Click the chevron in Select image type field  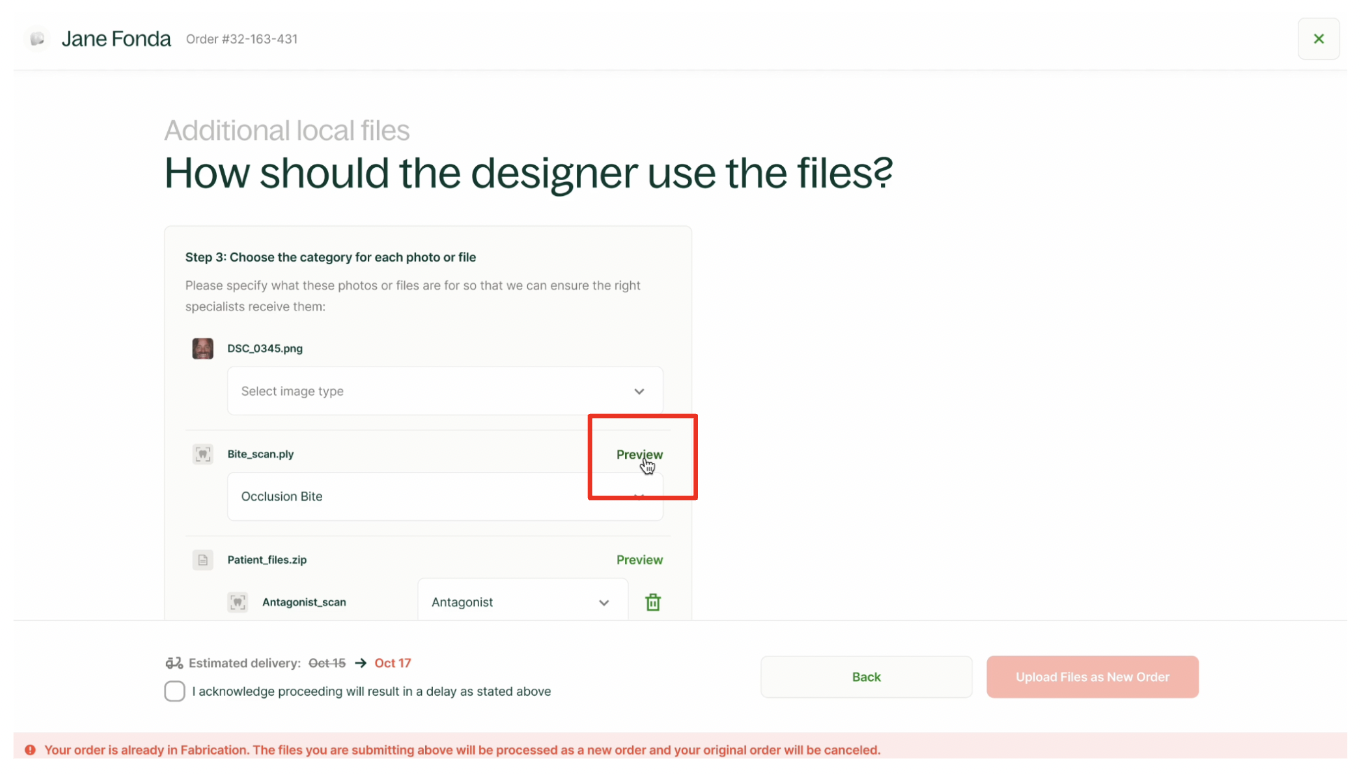tap(639, 391)
